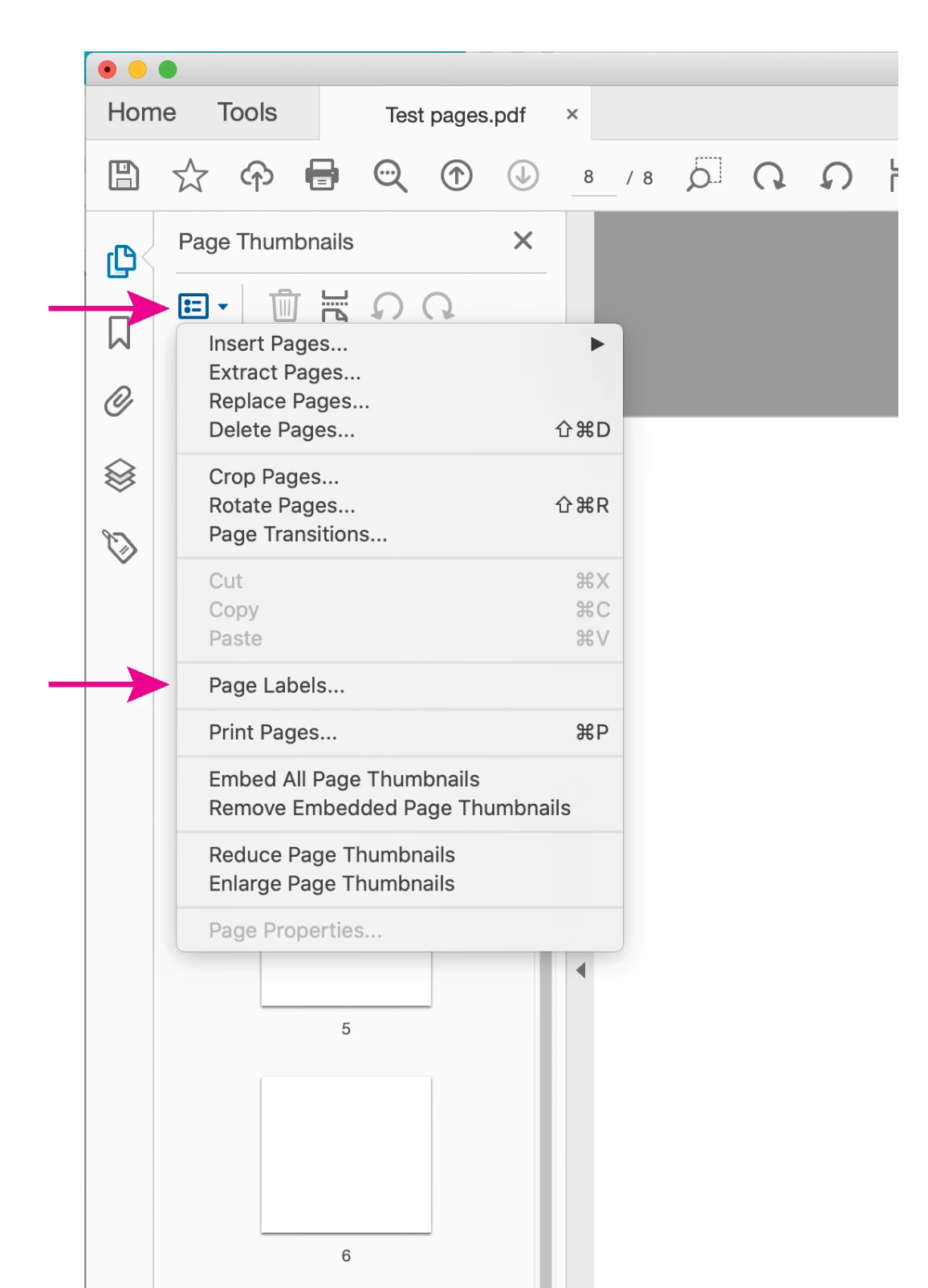
Task: Open Page Labels... menu item
Action: click(x=400, y=686)
